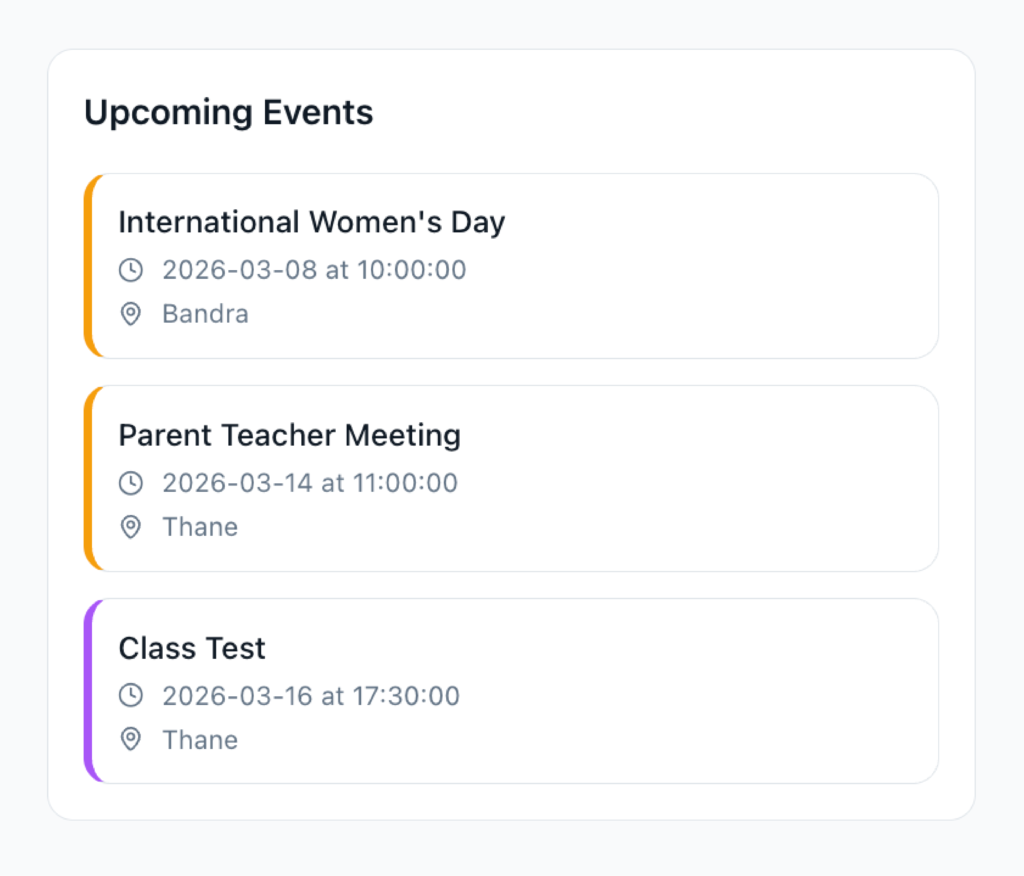
Task: Click orange color bar of Parent Teacher Meeting
Action: click(88, 479)
